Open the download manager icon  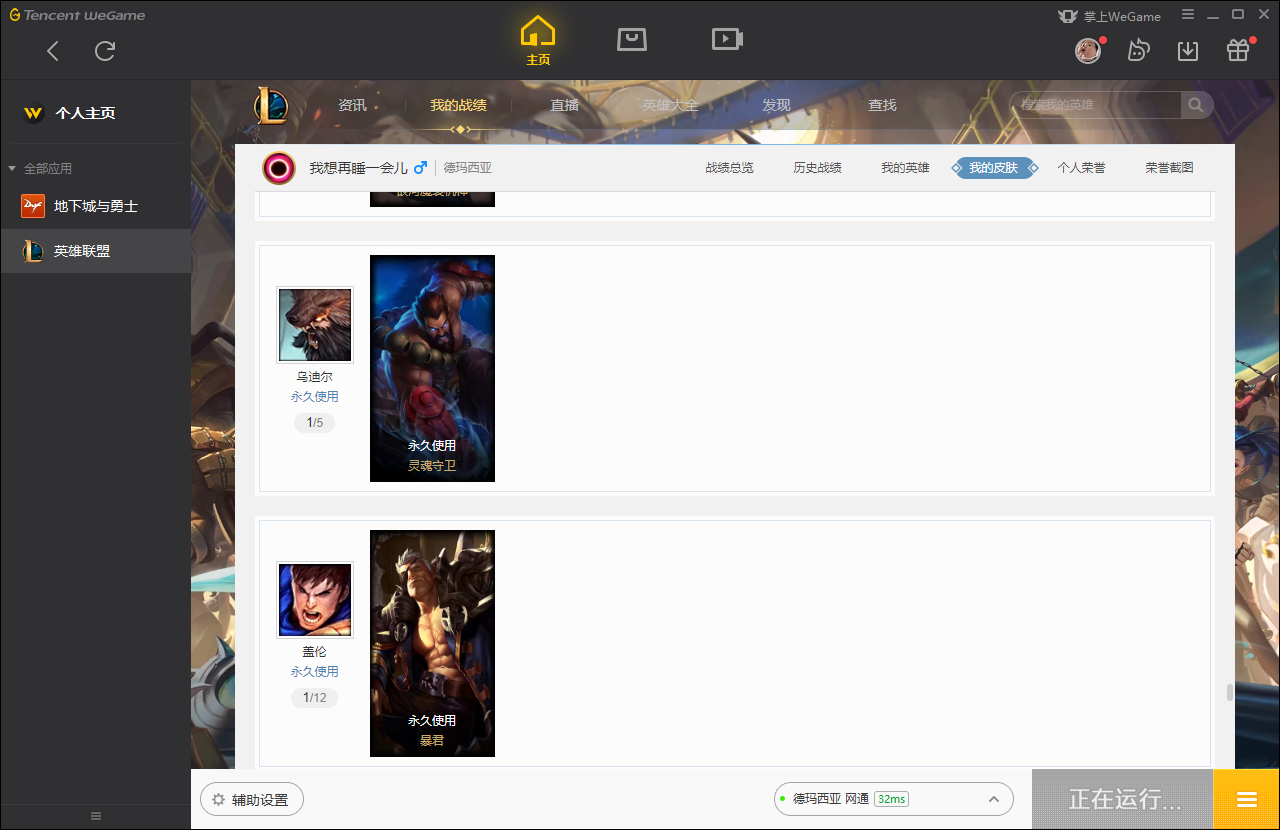tap(1188, 50)
